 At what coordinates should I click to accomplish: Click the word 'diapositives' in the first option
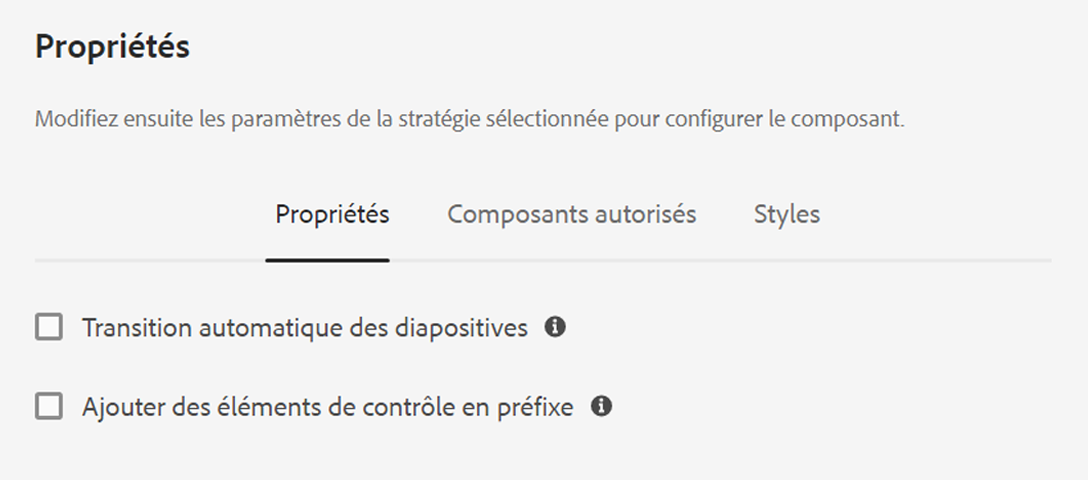click(x=461, y=327)
